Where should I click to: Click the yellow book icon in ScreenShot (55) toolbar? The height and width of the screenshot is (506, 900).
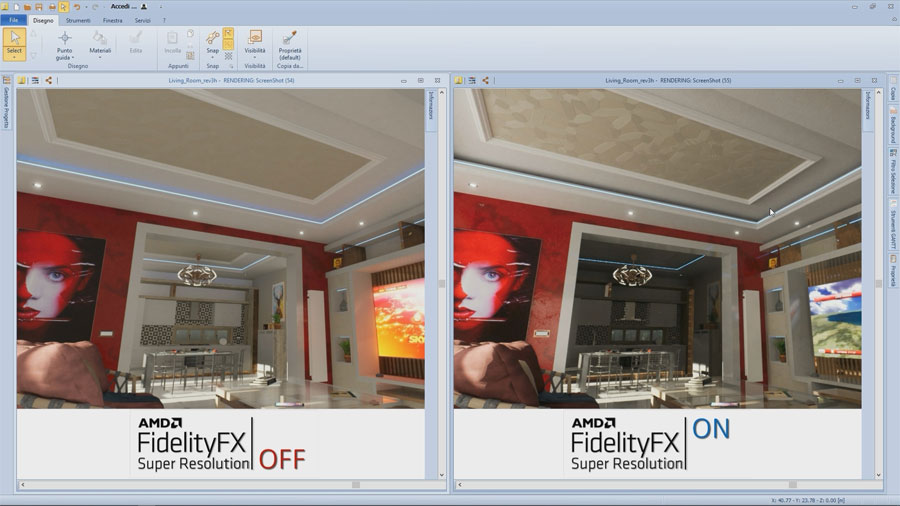[x=458, y=80]
